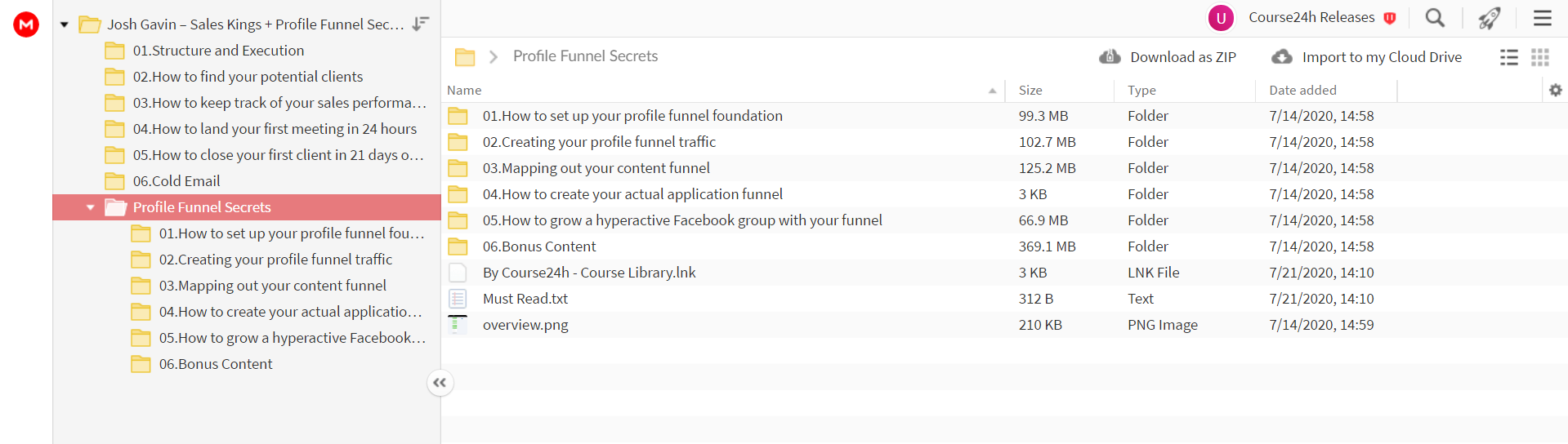The height and width of the screenshot is (444, 1568).
Task: Click folder icon of 02.Creating your profile funnel traffic row
Action: 458,142
